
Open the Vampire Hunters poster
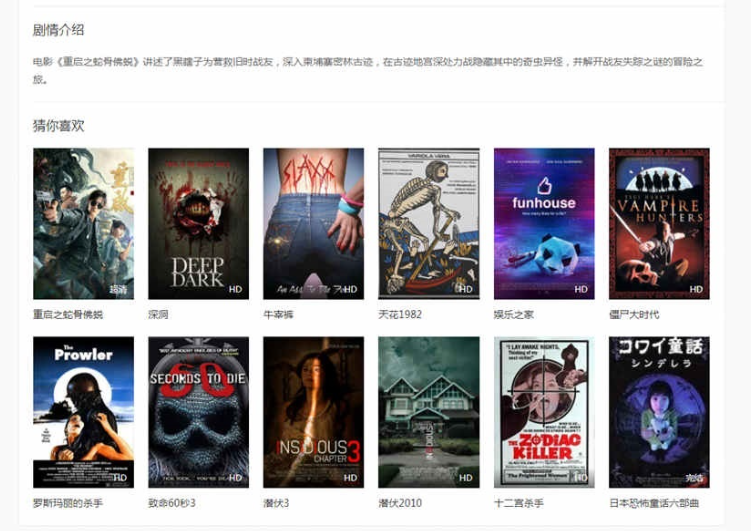[659, 223]
